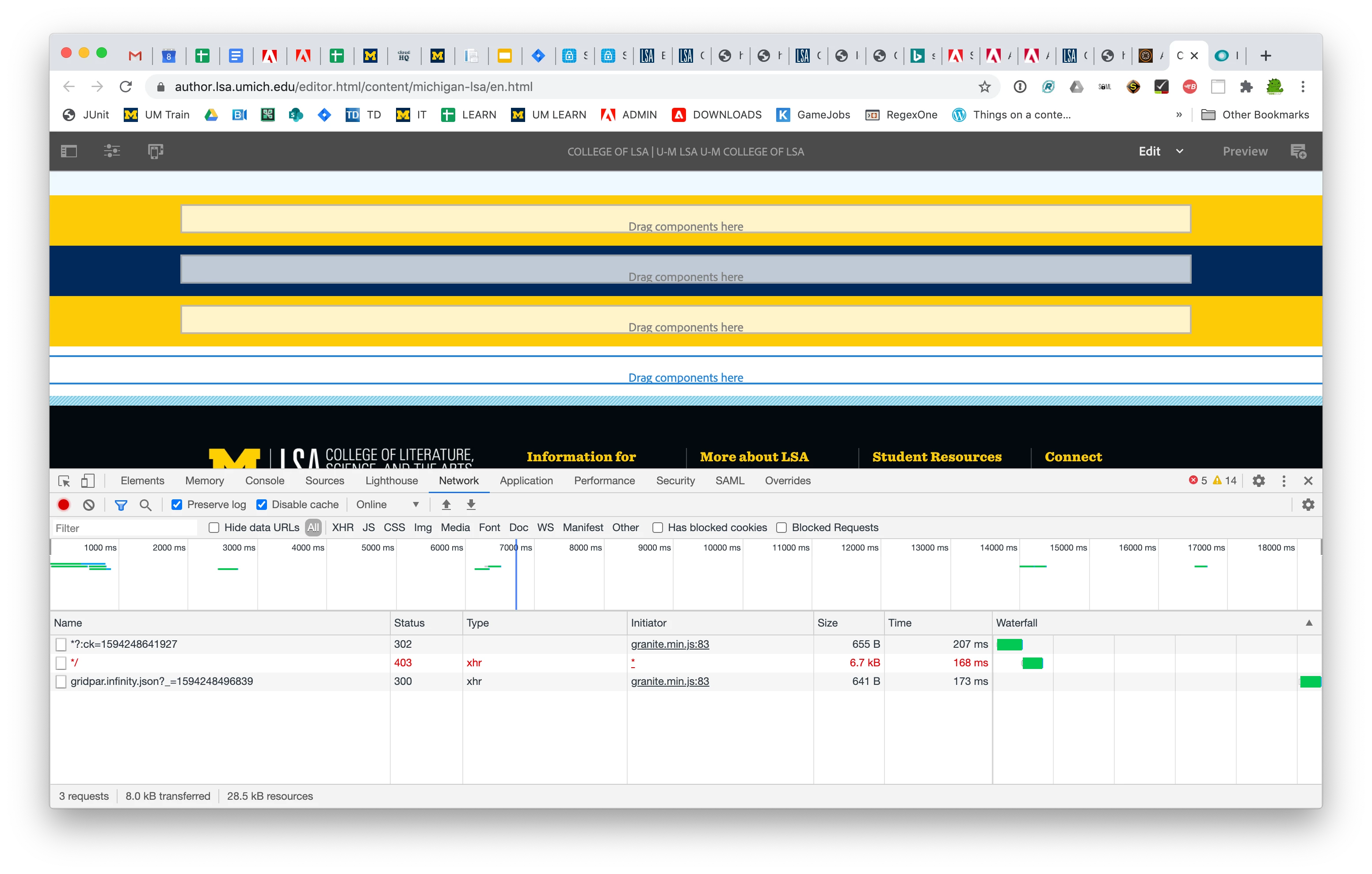Toggle the device toolbar icon
Viewport: 1372px width, 874px height.
pyautogui.click(x=88, y=481)
